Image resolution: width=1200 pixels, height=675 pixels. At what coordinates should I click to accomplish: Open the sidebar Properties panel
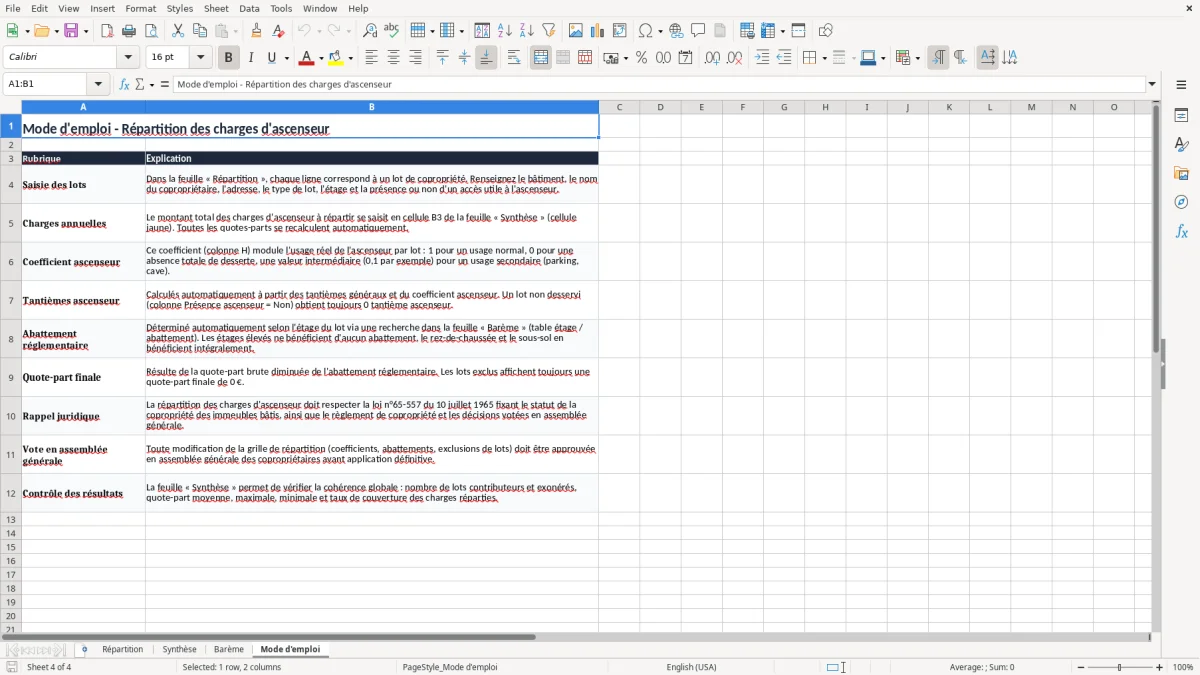[1181, 116]
